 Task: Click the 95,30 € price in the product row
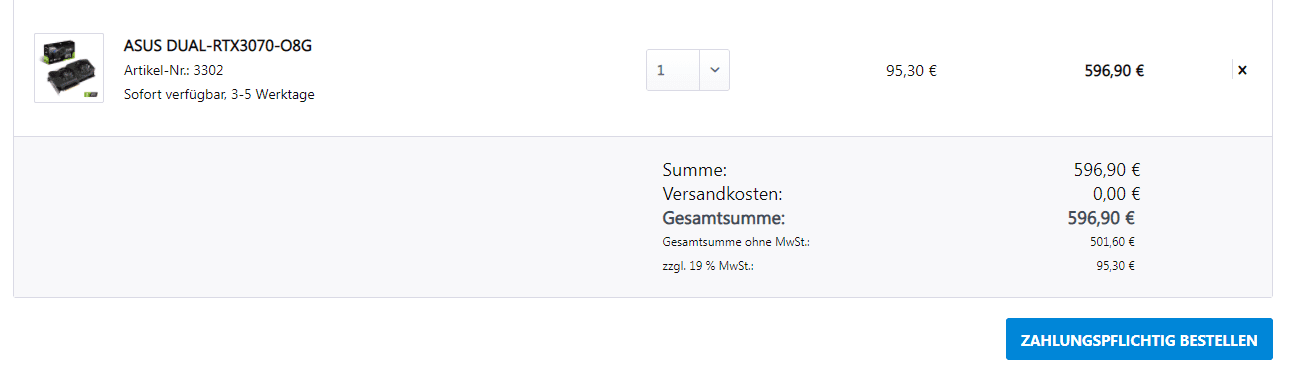(911, 71)
